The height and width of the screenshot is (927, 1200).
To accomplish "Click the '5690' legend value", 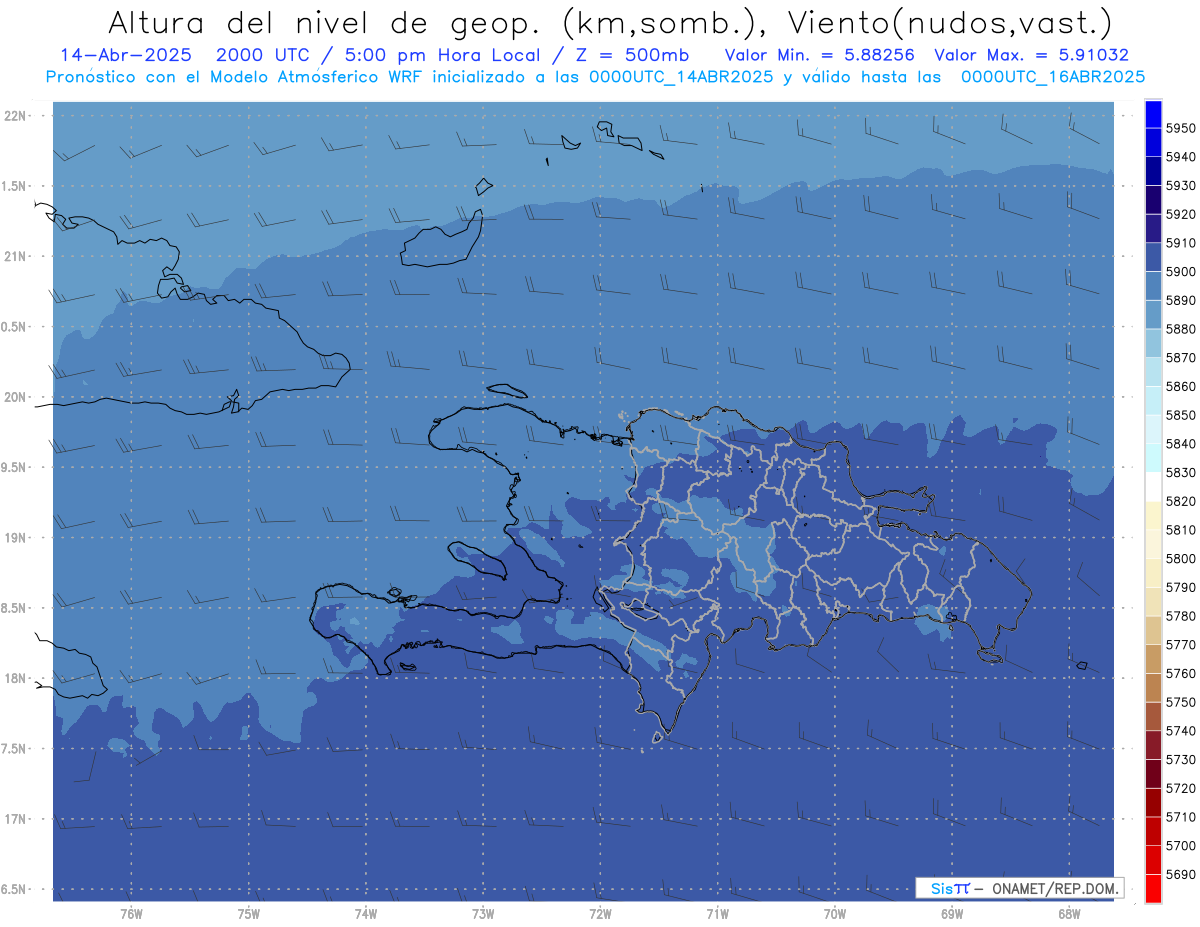I will pos(1181,875).
